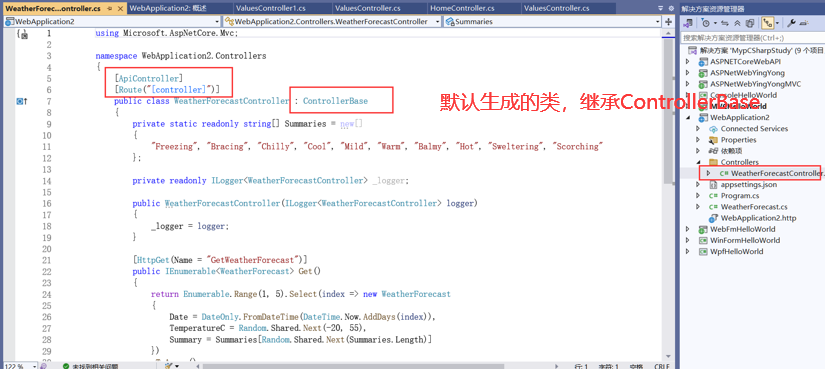Click the Connected Services cloud icon

pos(713,129)
